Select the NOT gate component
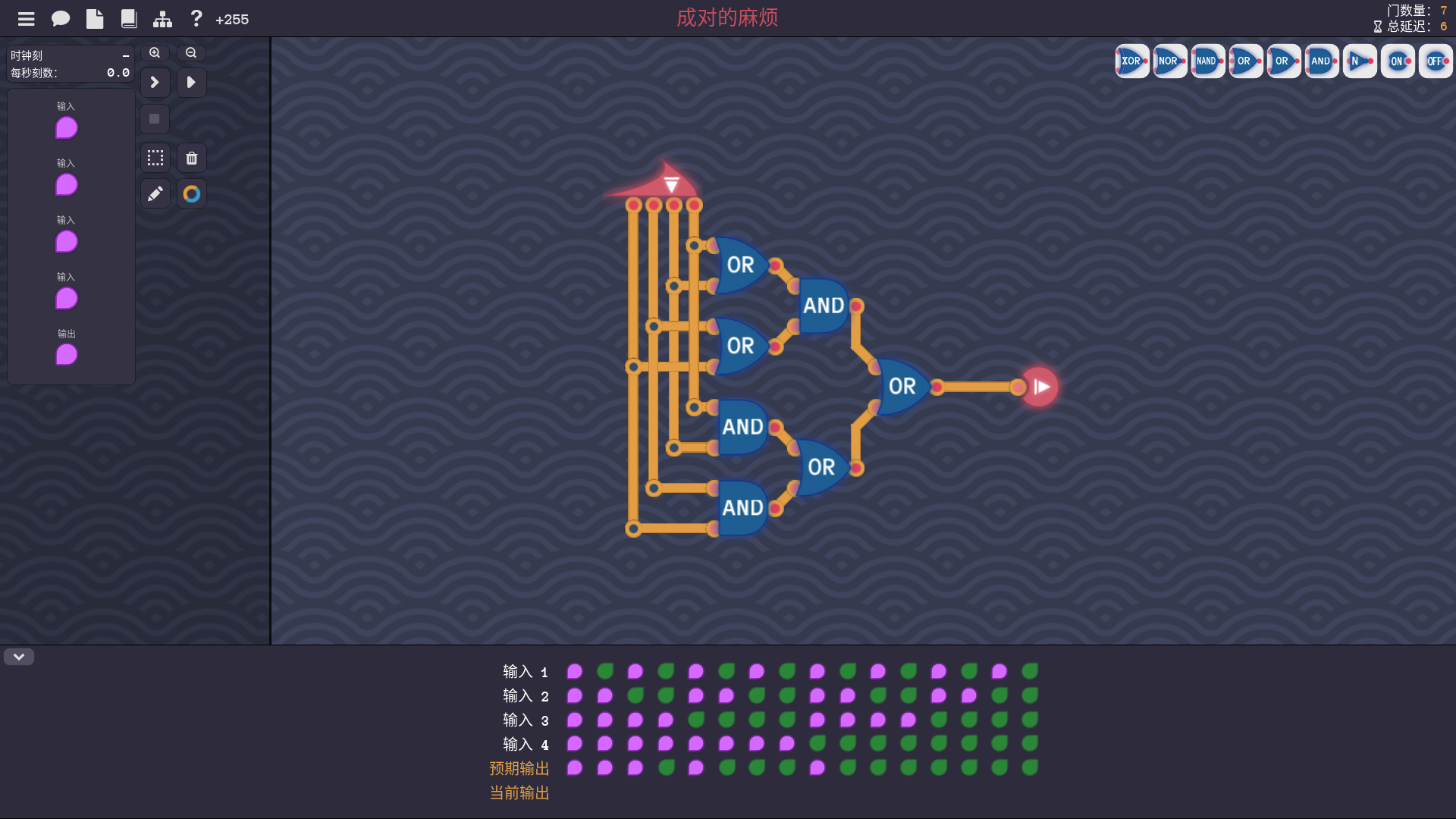 (x=1358, y=61)
